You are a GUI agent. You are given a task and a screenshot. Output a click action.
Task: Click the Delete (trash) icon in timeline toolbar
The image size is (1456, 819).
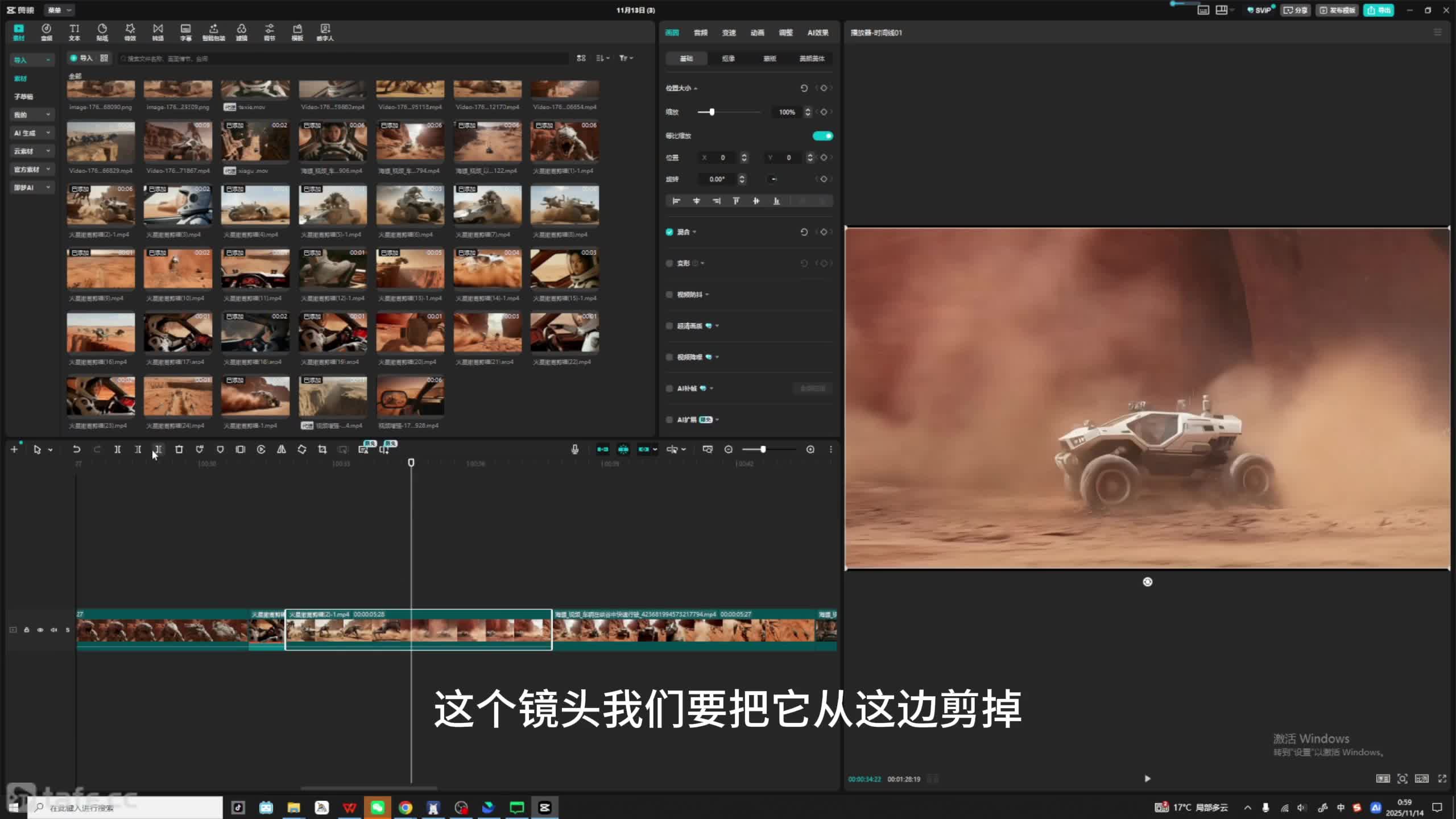pos(179,449)
